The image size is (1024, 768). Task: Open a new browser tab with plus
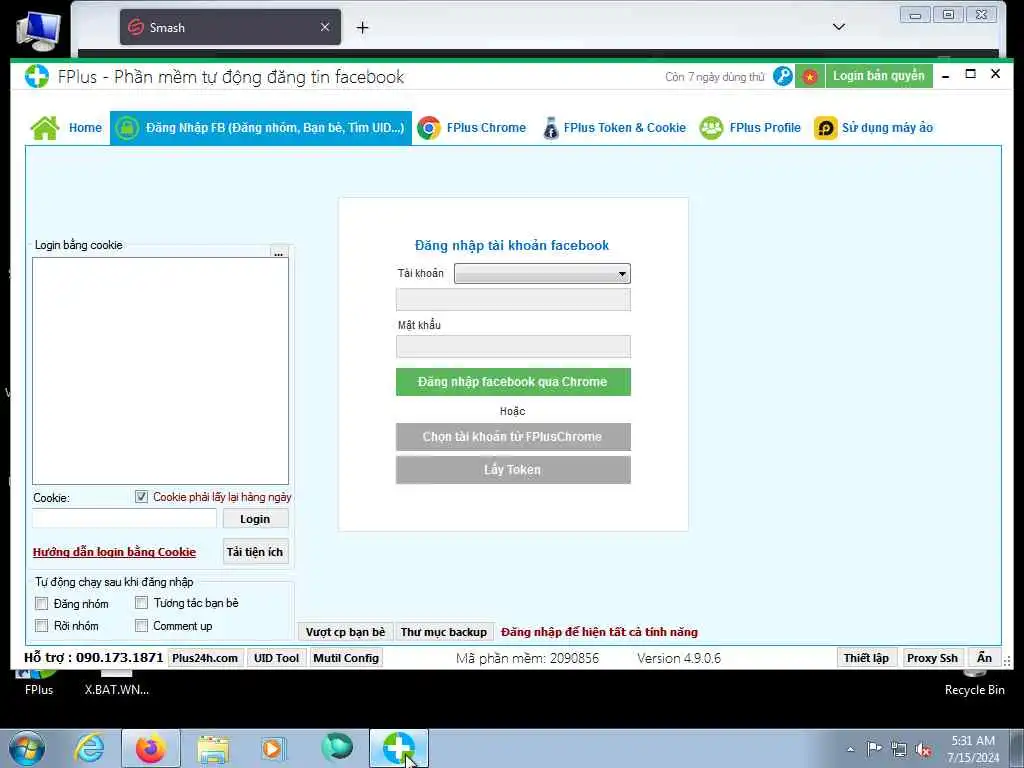pyautogui.click(x=362, y=27)
